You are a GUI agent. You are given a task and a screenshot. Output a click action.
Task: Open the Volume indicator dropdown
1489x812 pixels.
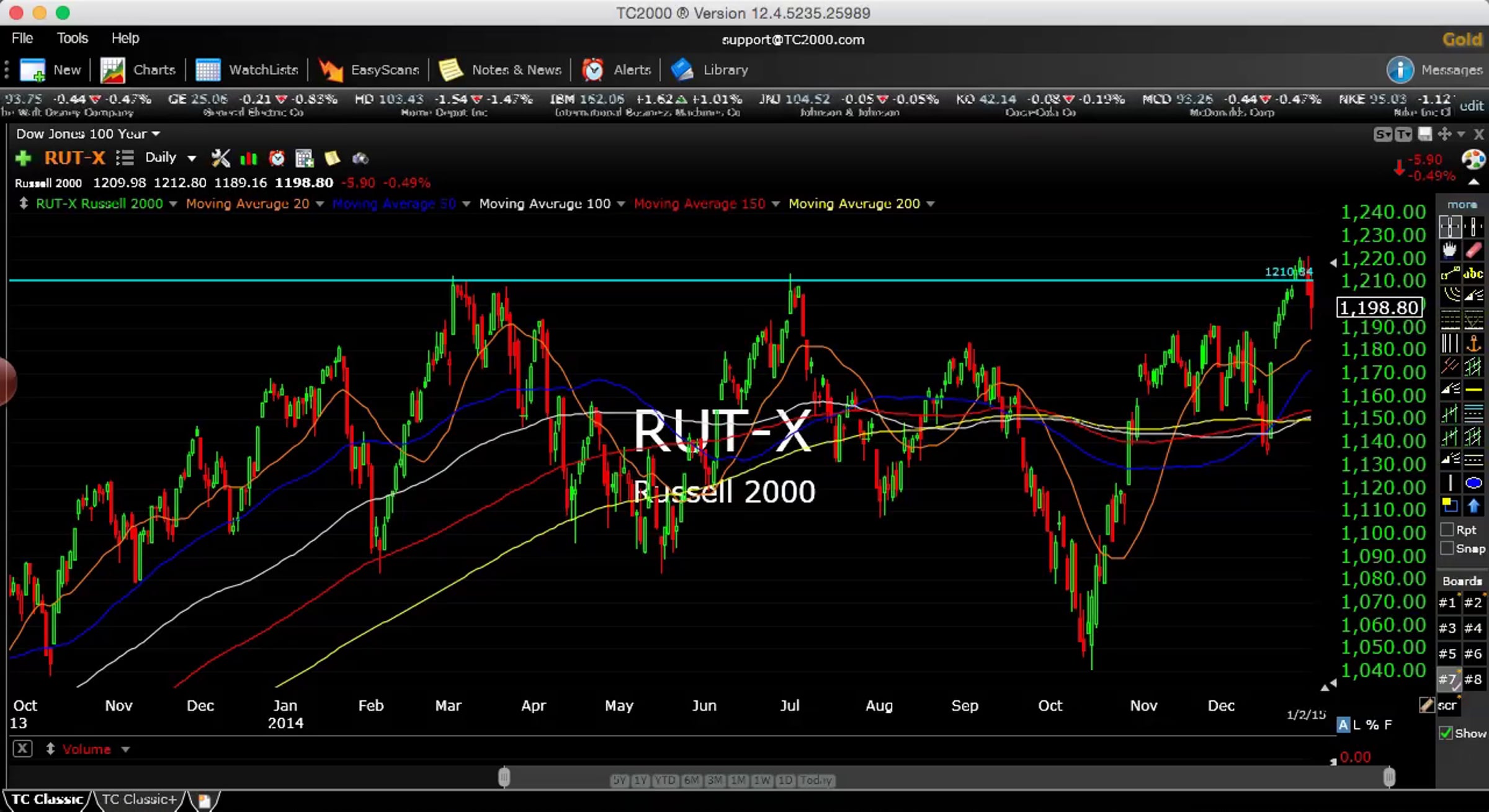tap(125, 749)
